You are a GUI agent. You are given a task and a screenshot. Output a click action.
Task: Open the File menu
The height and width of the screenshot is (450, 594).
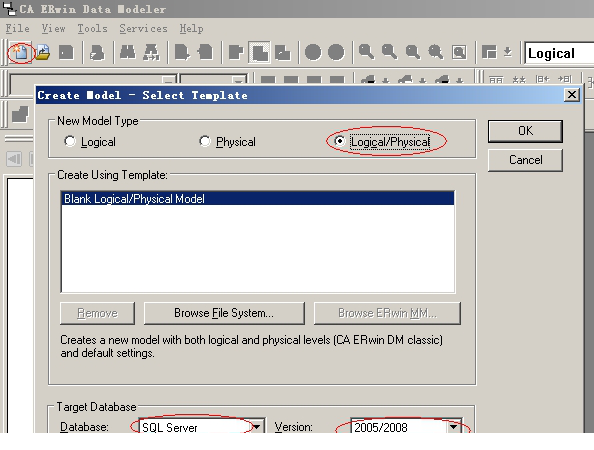pos(17,28)
